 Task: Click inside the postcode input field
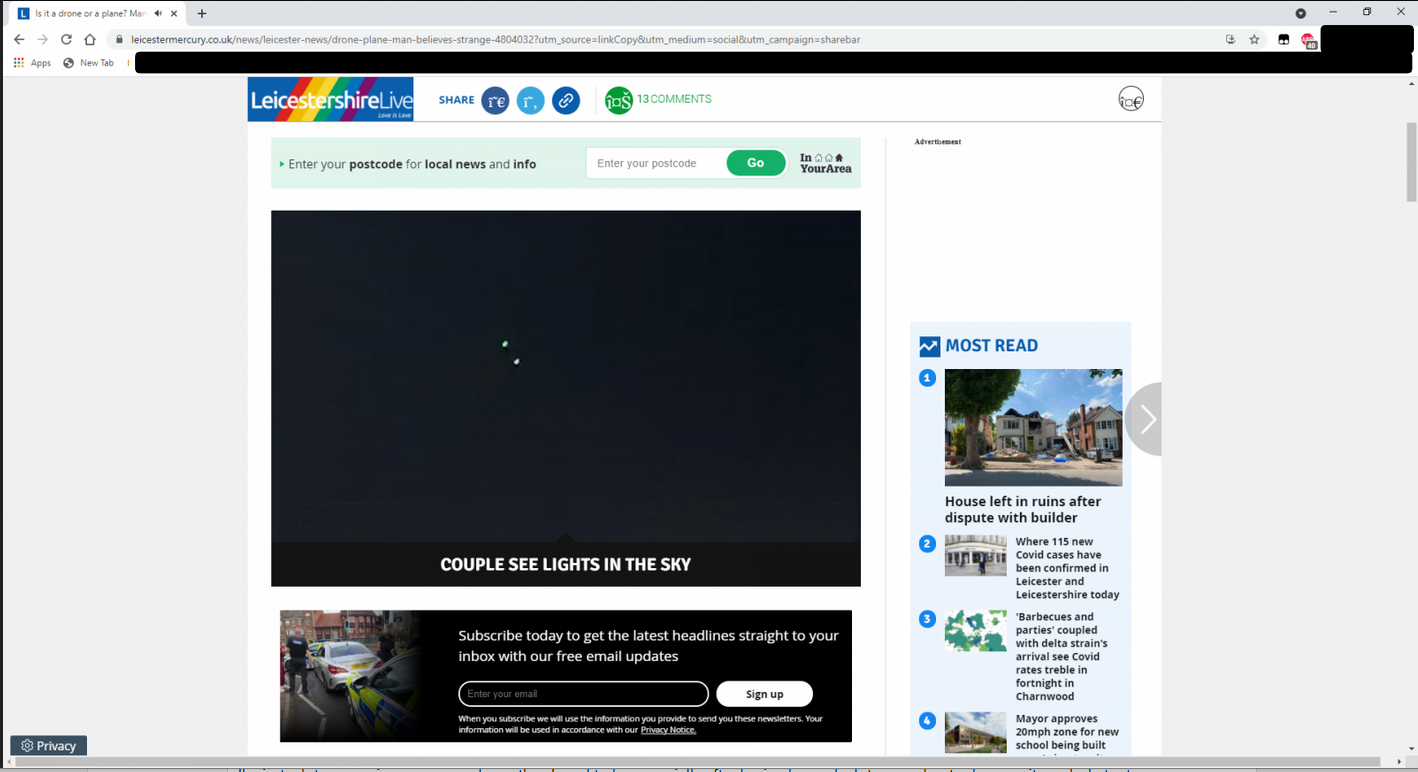click(x=655, y=163)
